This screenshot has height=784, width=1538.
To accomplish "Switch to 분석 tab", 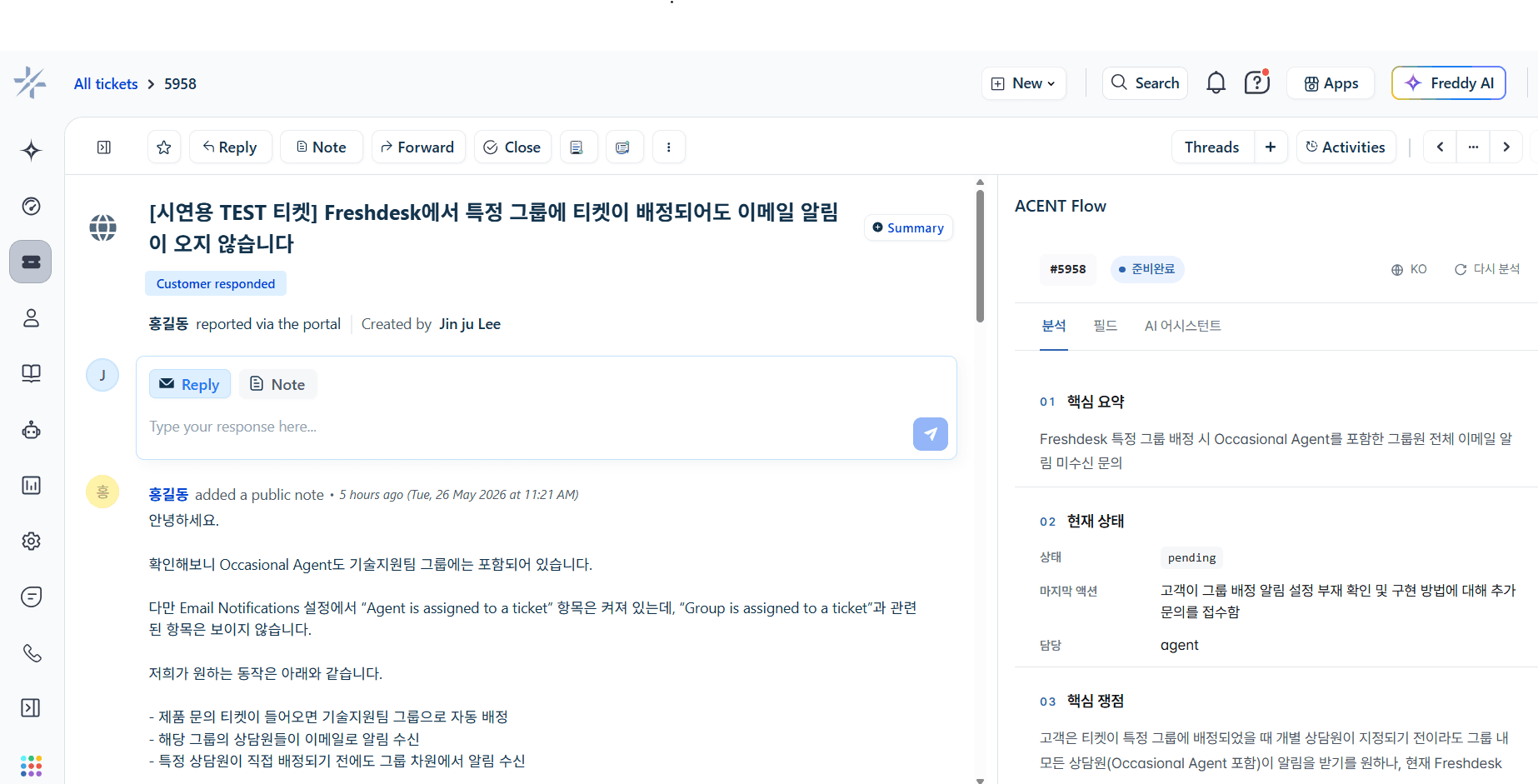I will pos(1054,326).
